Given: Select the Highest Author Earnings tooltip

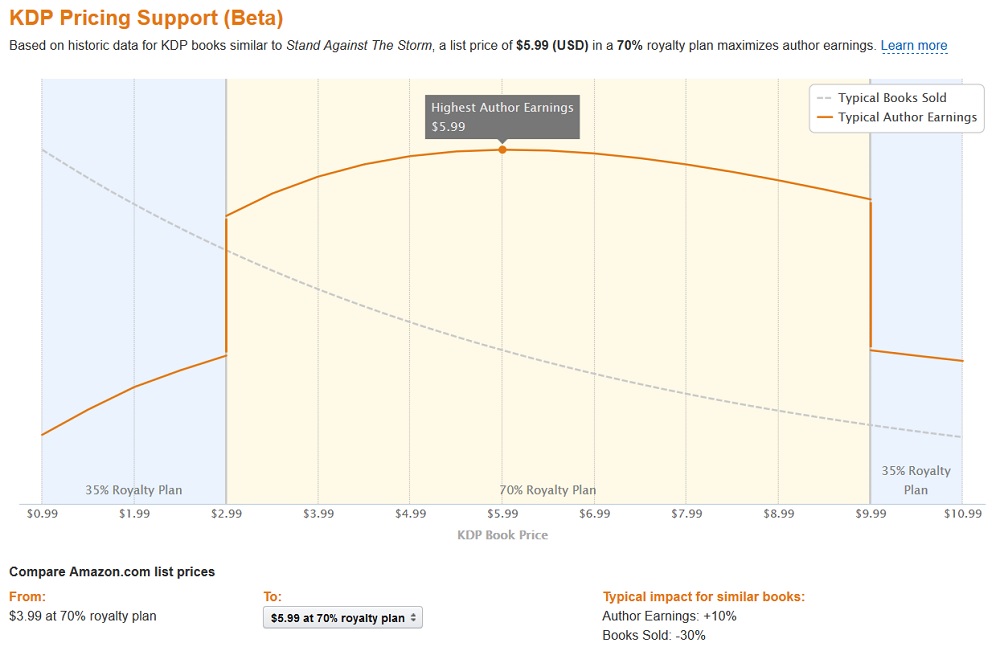Looking at the screenshot, I should (502, 117).
